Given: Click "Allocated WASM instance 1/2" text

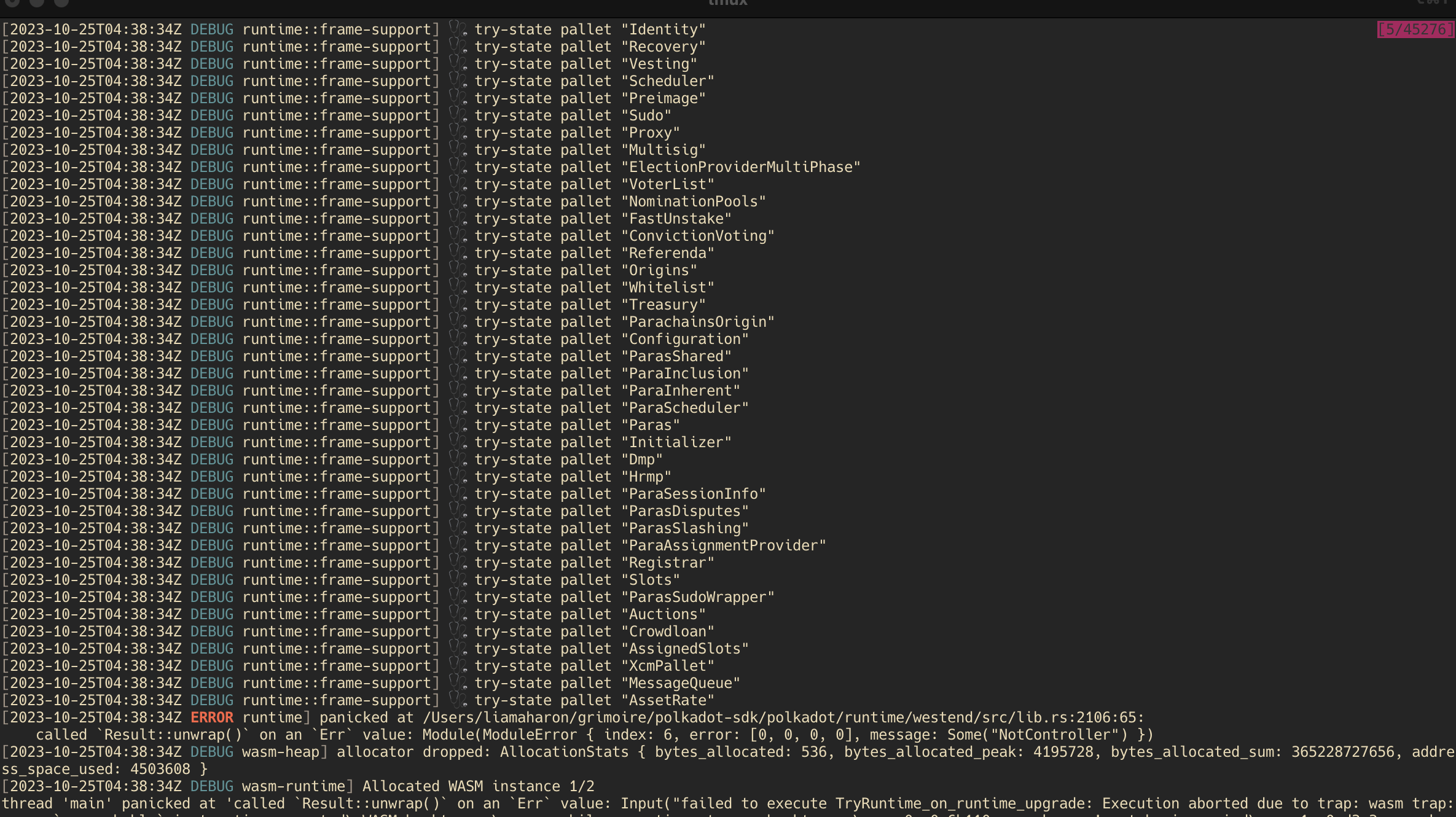Looking at the screenshot, I should tap(479, 786).
